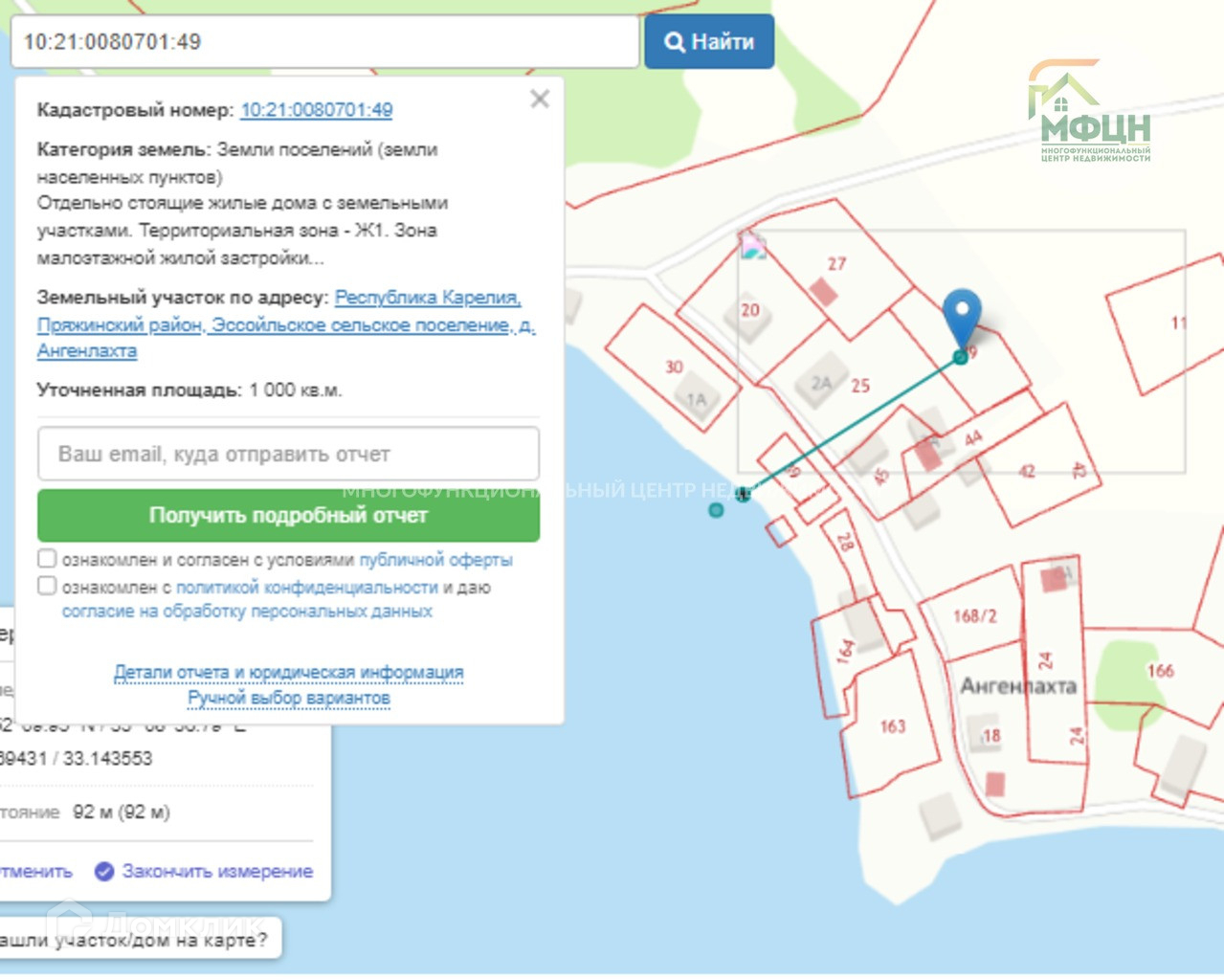Viewport: 1224px width, 980px height.
Task: Click Получить подробный отчет button
Action: tap(288, 515)
